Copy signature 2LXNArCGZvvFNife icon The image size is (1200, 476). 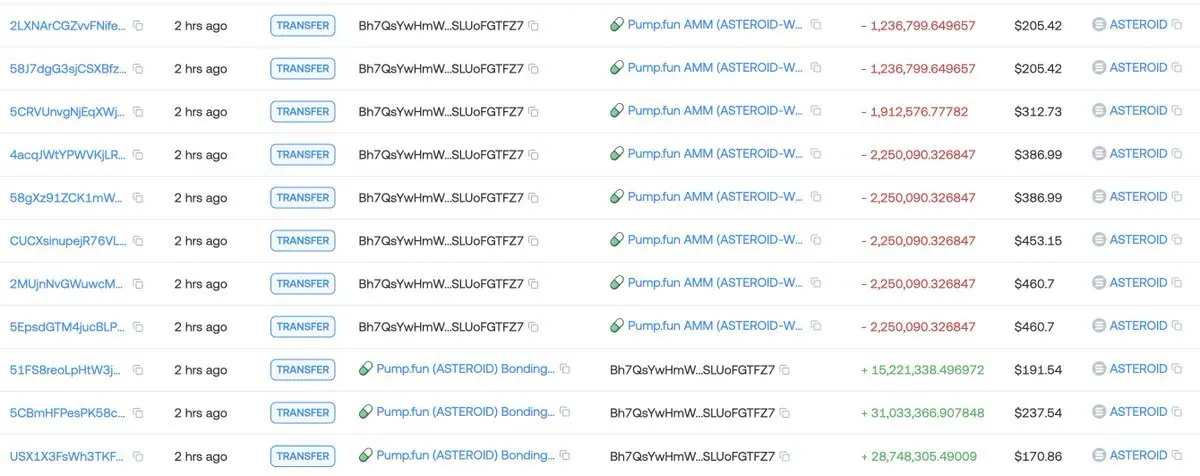138,26
